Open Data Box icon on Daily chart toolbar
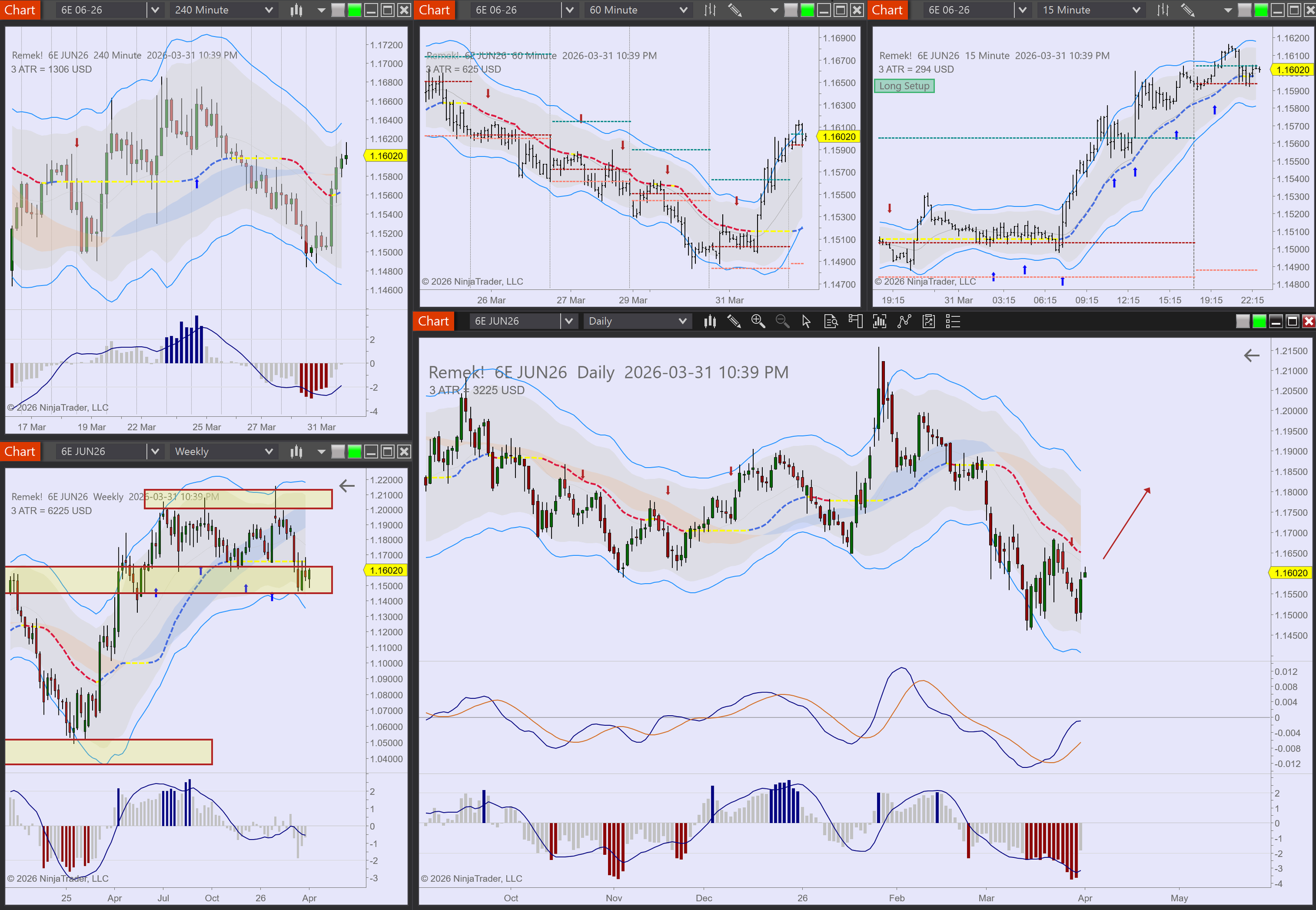 (831, 322)
